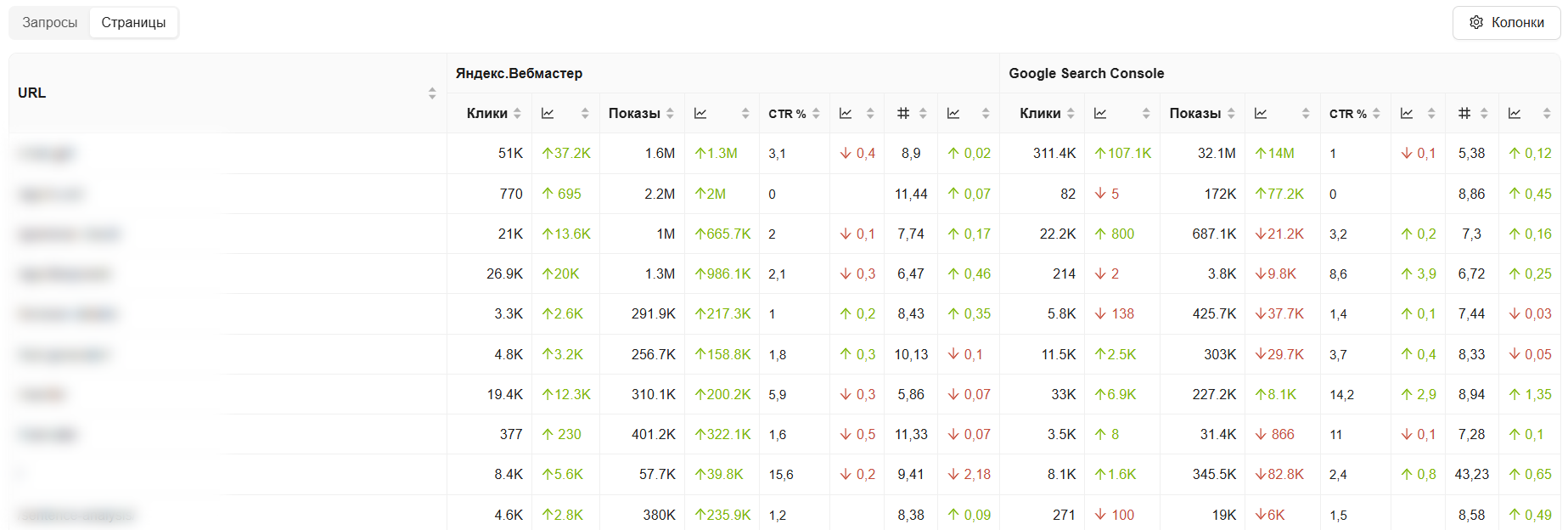This screenshot has width=1568, height=530.
Task: Click the Google Search Console position hash icon
Action: tap(1464, 114)
